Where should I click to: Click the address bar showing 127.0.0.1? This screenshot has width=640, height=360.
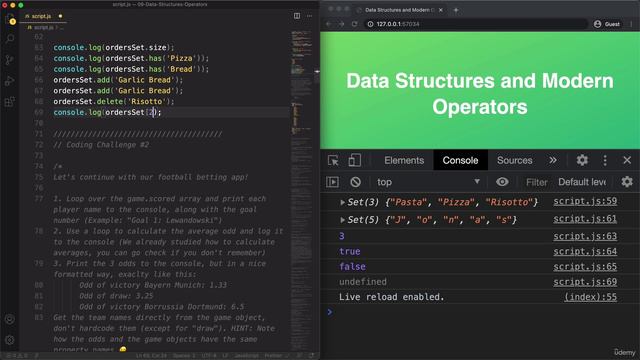point(476,24)
